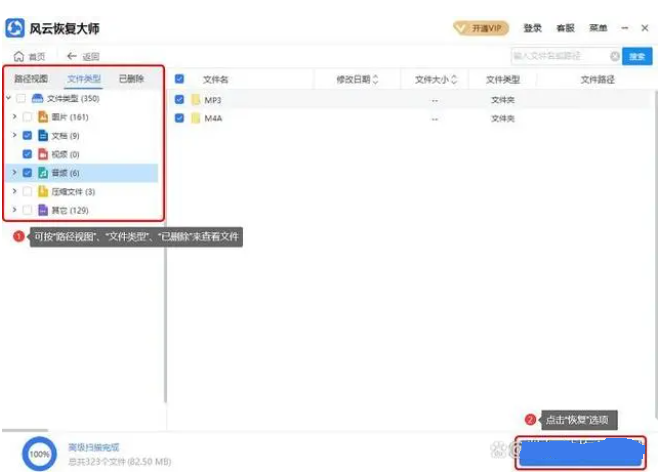Switch to the 路径视图 tab
This screenshot has width=660, height=474.
pyautogui.click(x=31, y=79)
